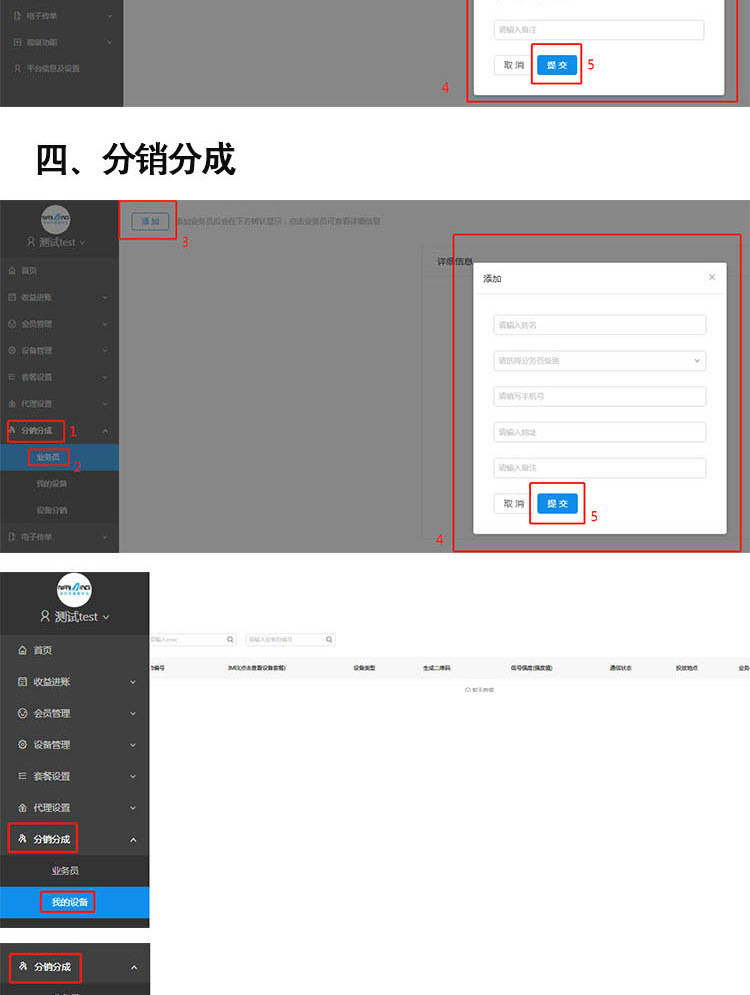750x995 pixels.
Task: Click 信号强度(强度值) column header
Action: tap(531, 668)
